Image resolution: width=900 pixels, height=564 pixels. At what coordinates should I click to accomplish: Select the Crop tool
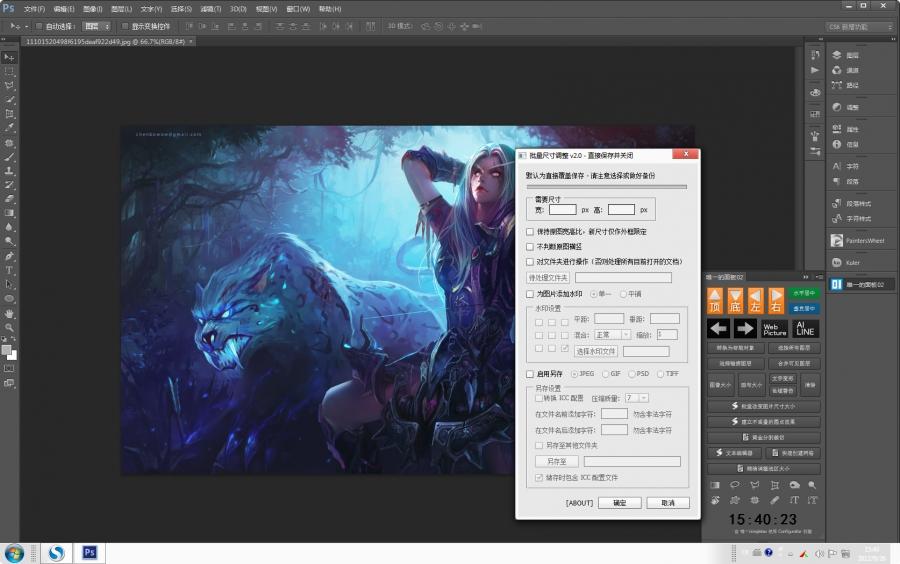click(9, 114)
